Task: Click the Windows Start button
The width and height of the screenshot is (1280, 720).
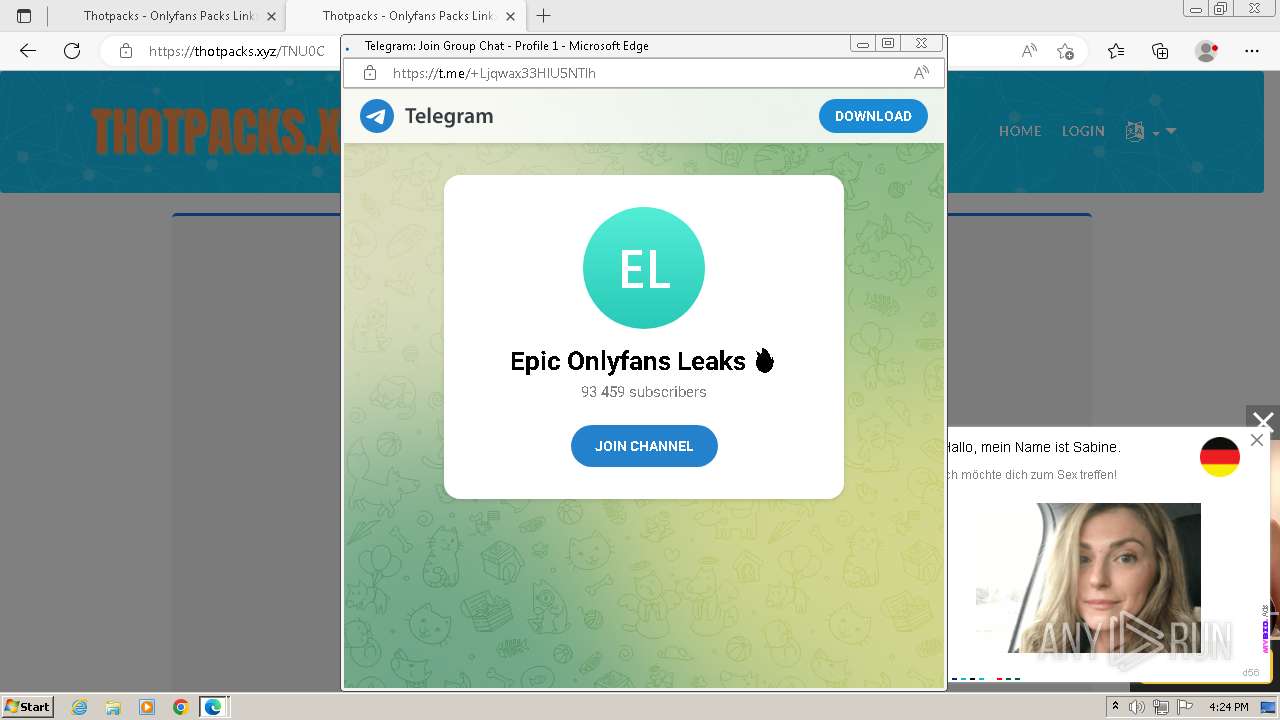Action: (x=28, y=706)
